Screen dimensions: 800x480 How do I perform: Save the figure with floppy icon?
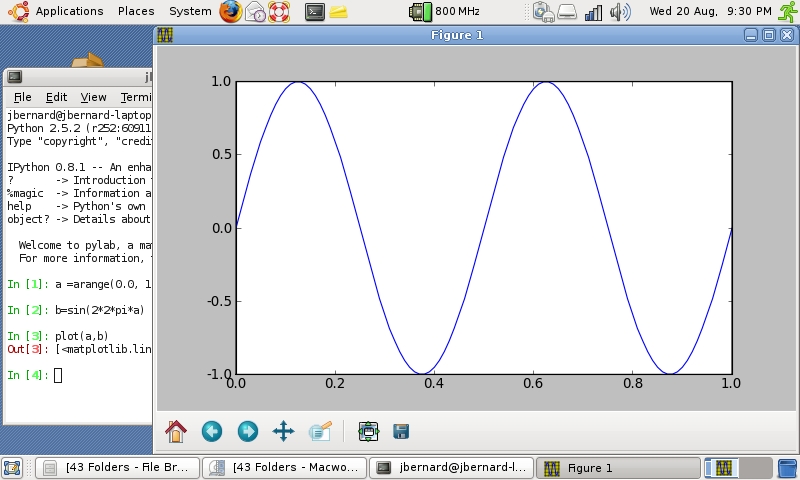[401, 431]
